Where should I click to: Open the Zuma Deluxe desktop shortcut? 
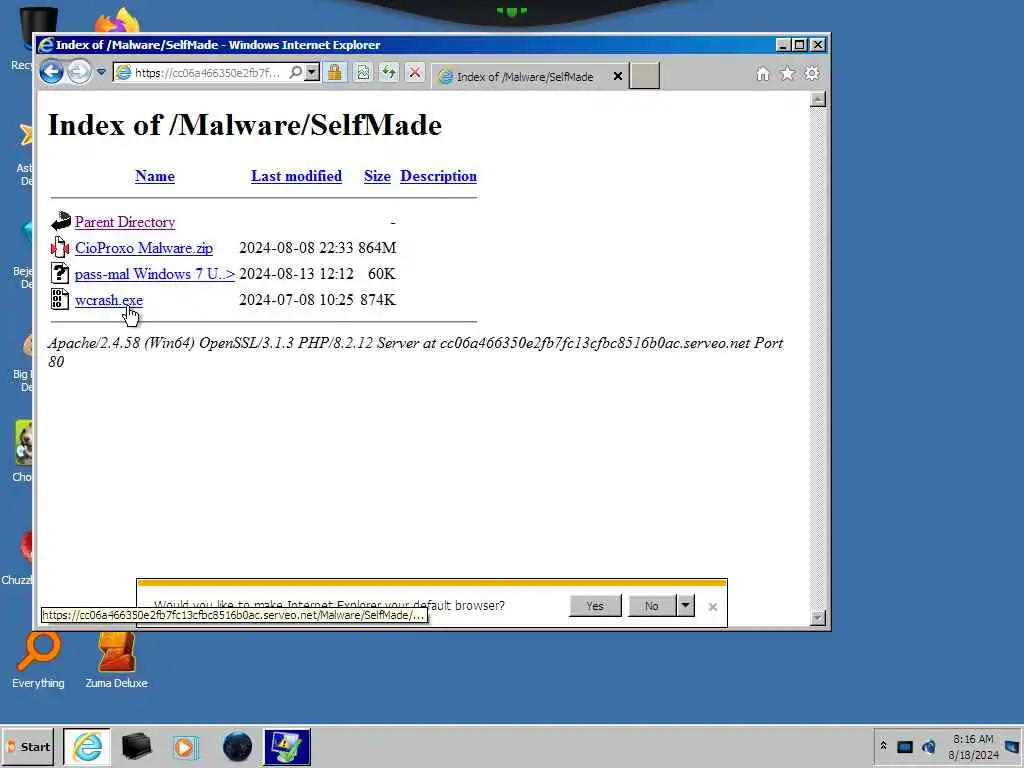coord(116,660)
